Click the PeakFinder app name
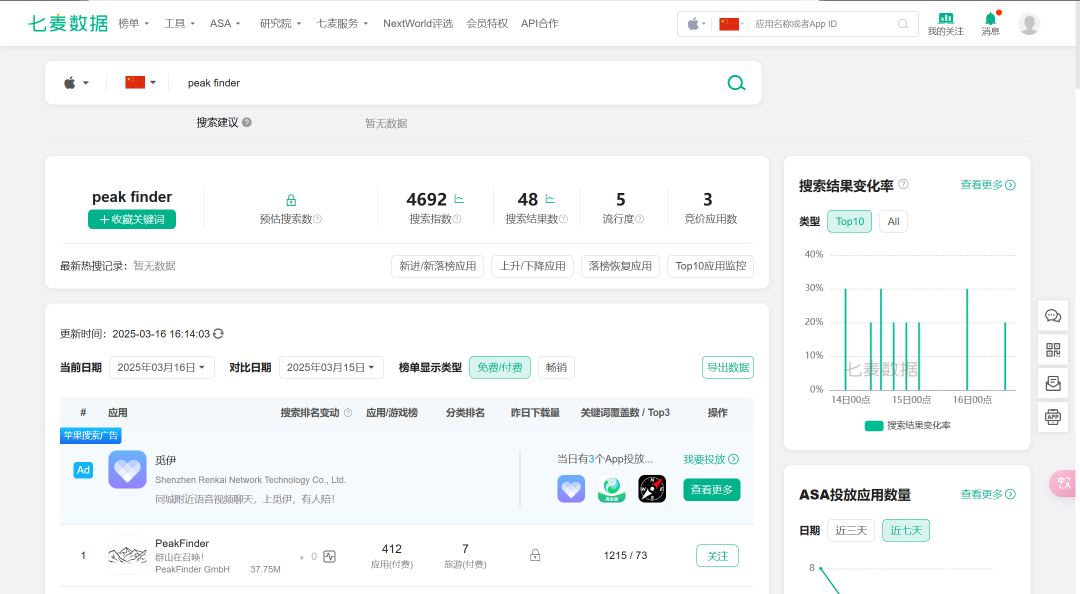 click(182, 543)
